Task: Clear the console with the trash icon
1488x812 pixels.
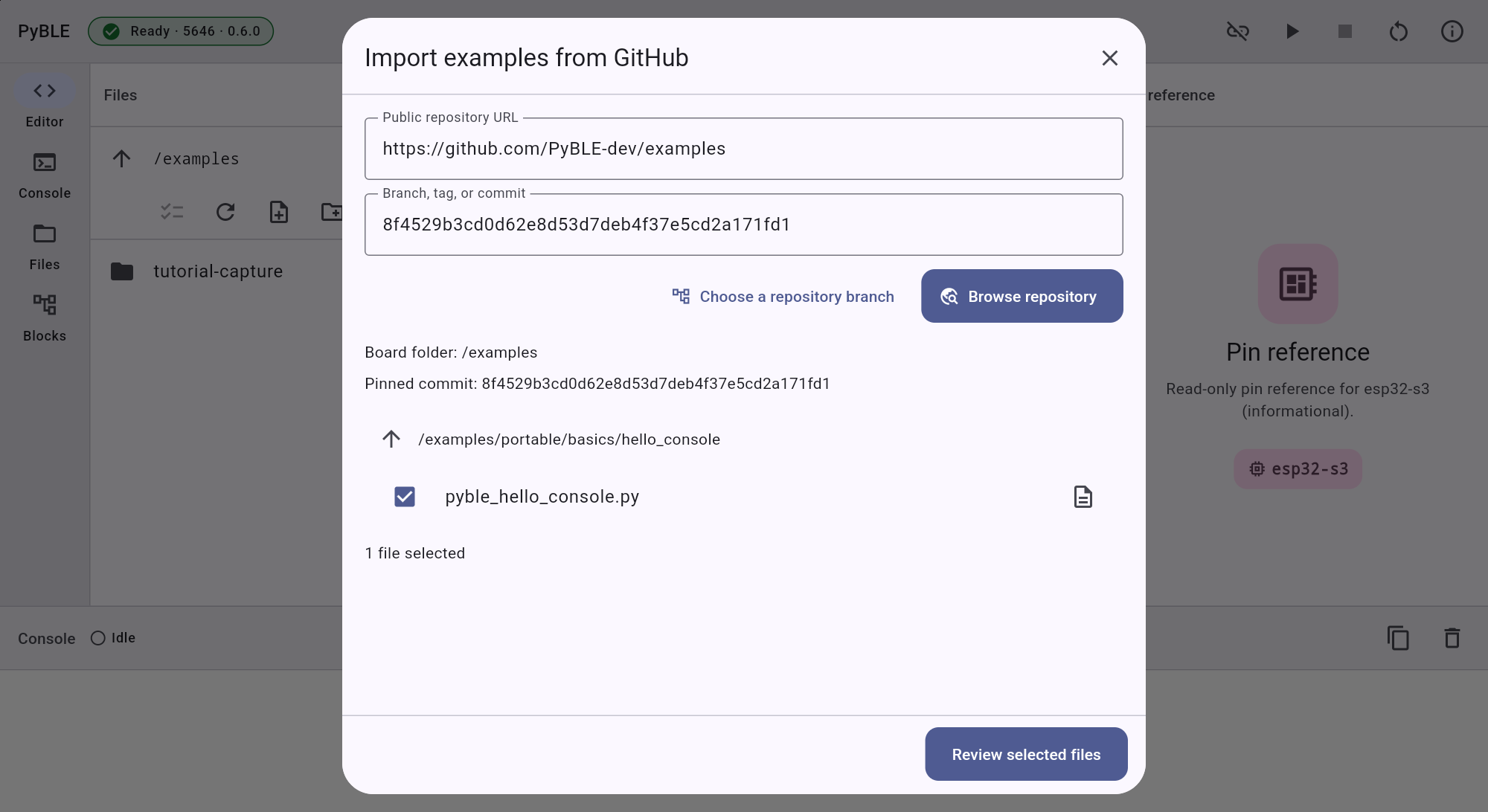Action: coord(1452,638)
